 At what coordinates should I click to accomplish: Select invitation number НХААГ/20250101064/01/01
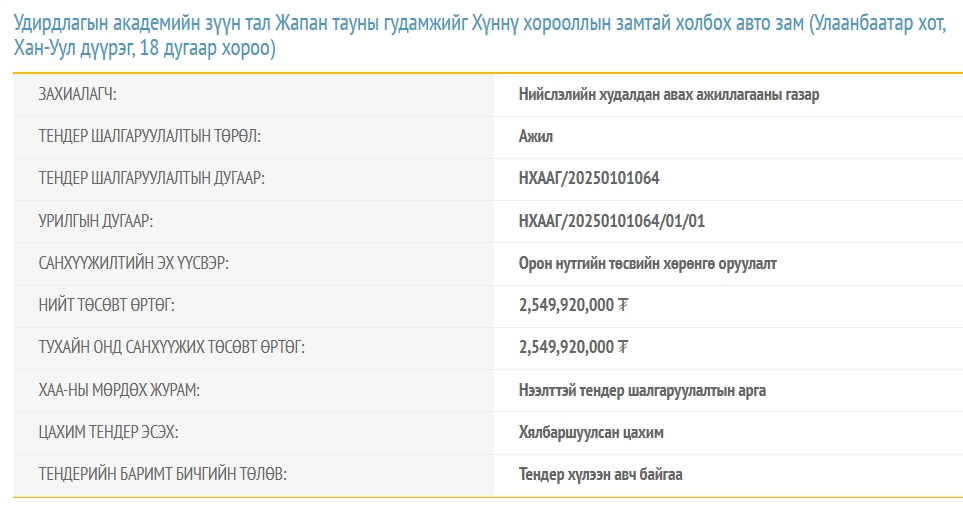coord(612,221)
